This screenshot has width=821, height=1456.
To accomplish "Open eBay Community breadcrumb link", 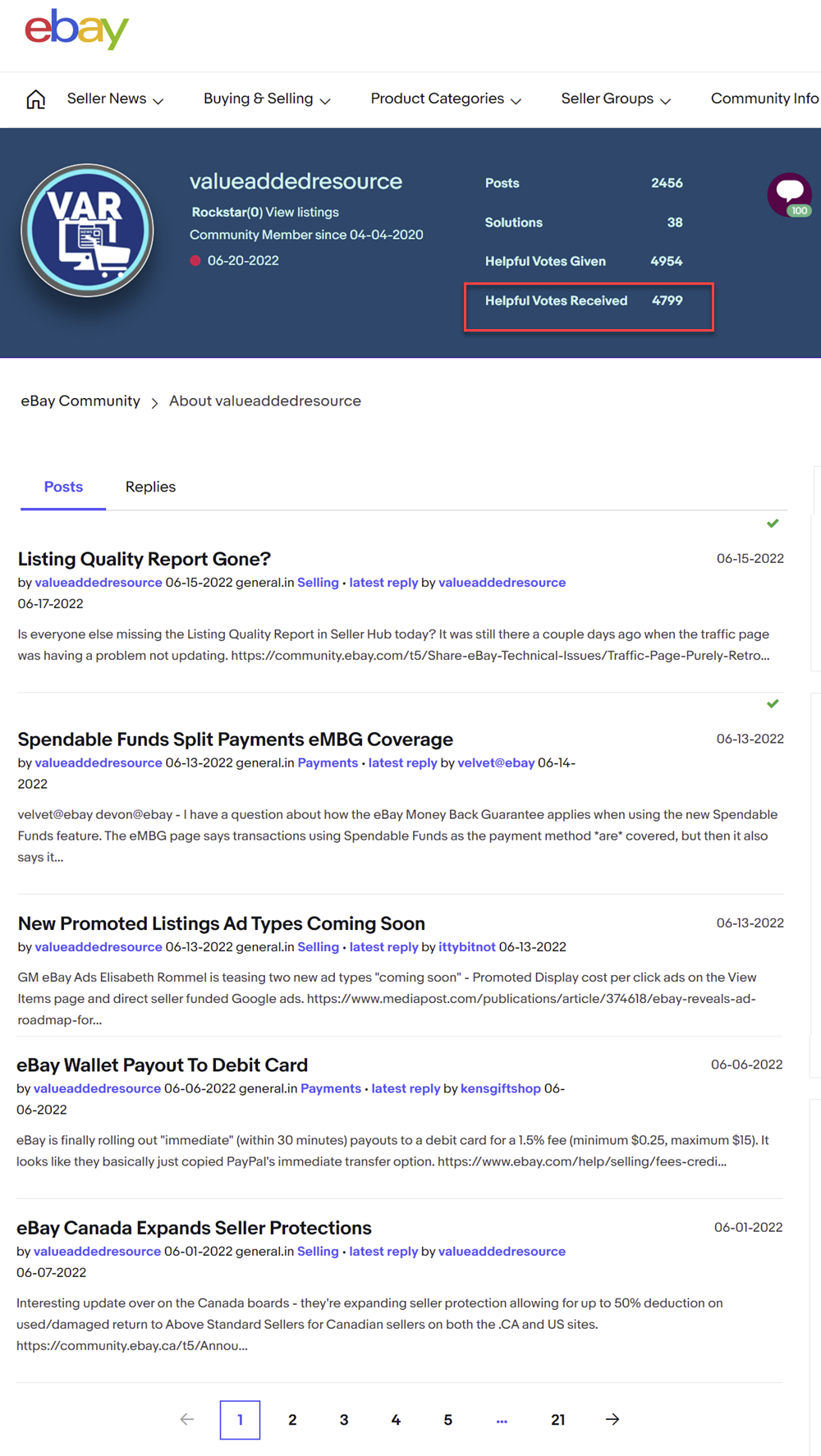I will [x=80, y=401].
